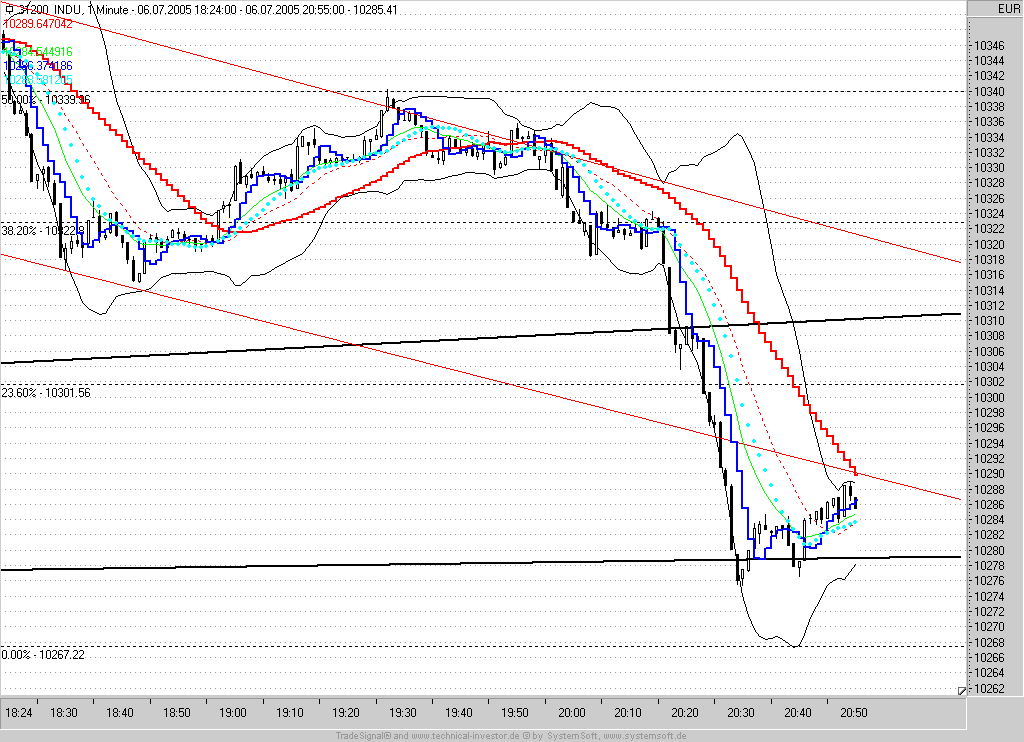Viewport: 1024px width, 742px height.
Task: Select the blue indicator value ending 374186
Action: click(x=38, y=66)
